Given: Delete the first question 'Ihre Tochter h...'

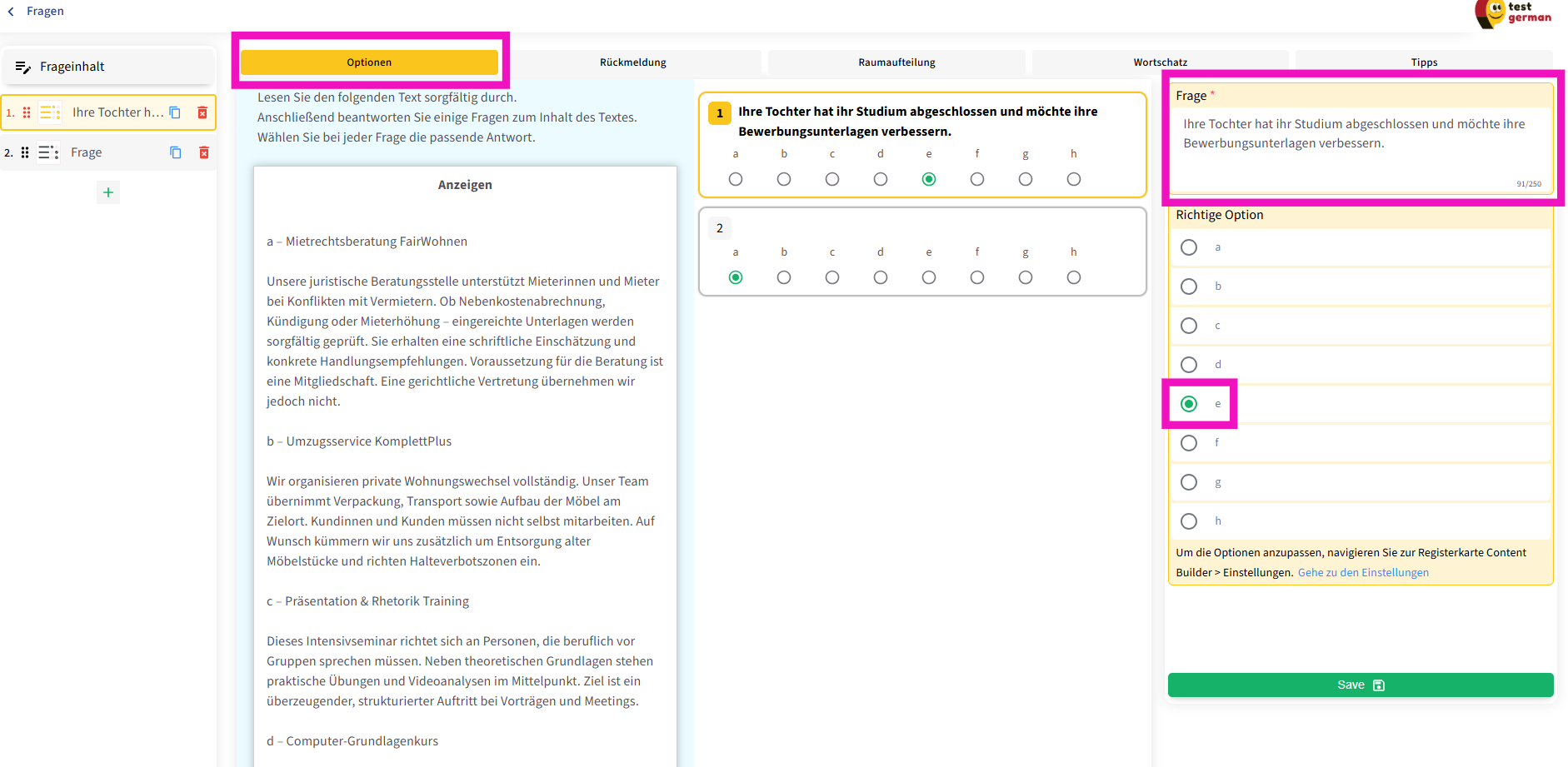Looking at the screenshot, I should point(202,112).
